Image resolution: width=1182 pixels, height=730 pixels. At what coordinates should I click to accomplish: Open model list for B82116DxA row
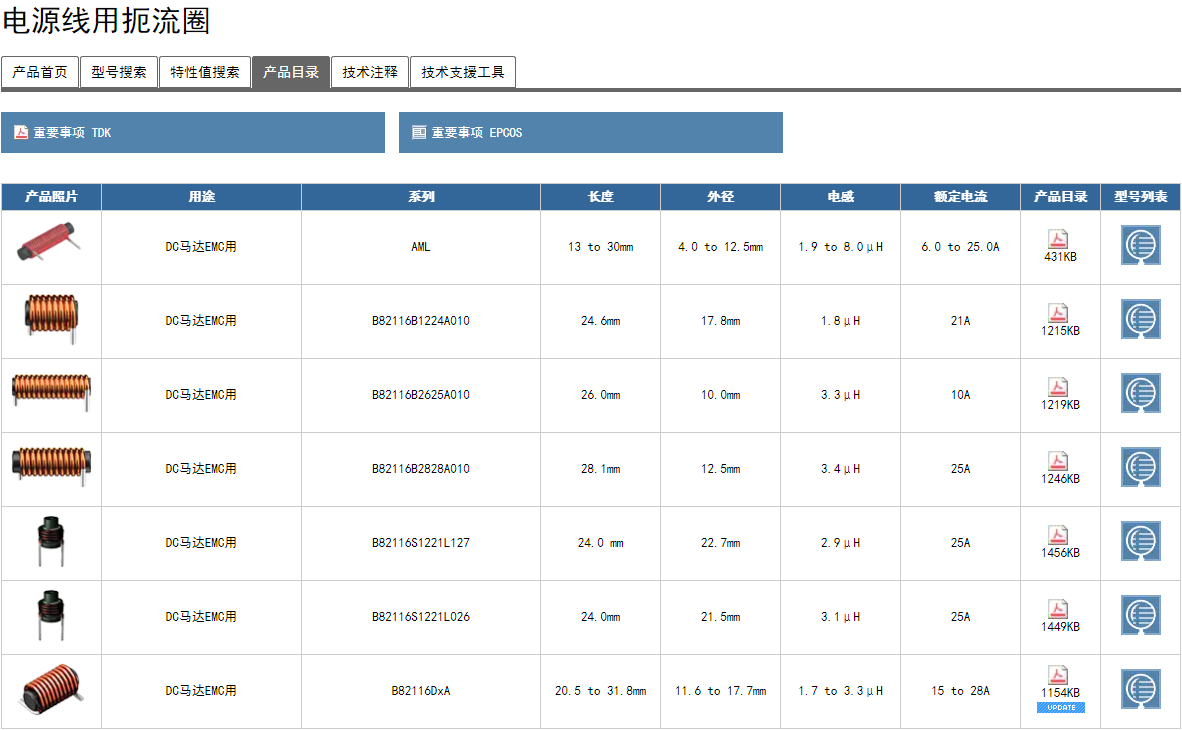(x=1140, y=690)
